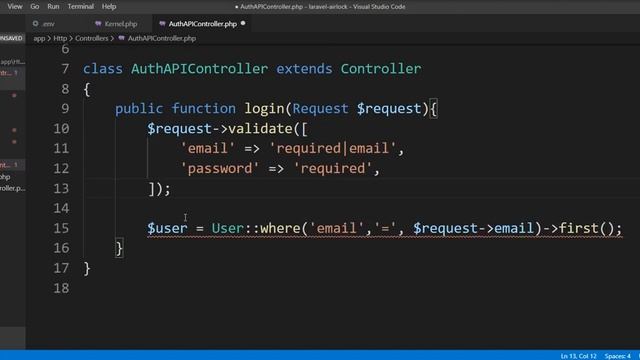The image size is (640, 360).
Task: Click the closing brace on line 16
Action: (x=119, y=248)
